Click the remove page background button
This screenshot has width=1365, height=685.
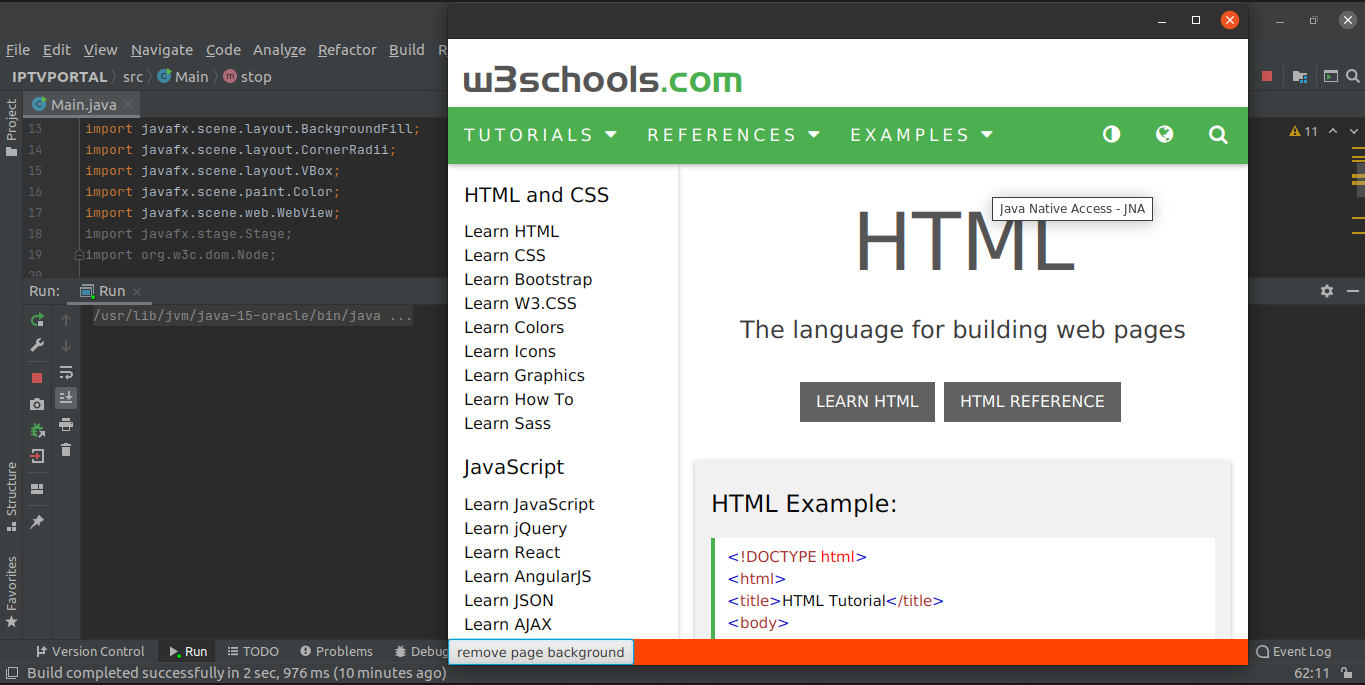540,652
